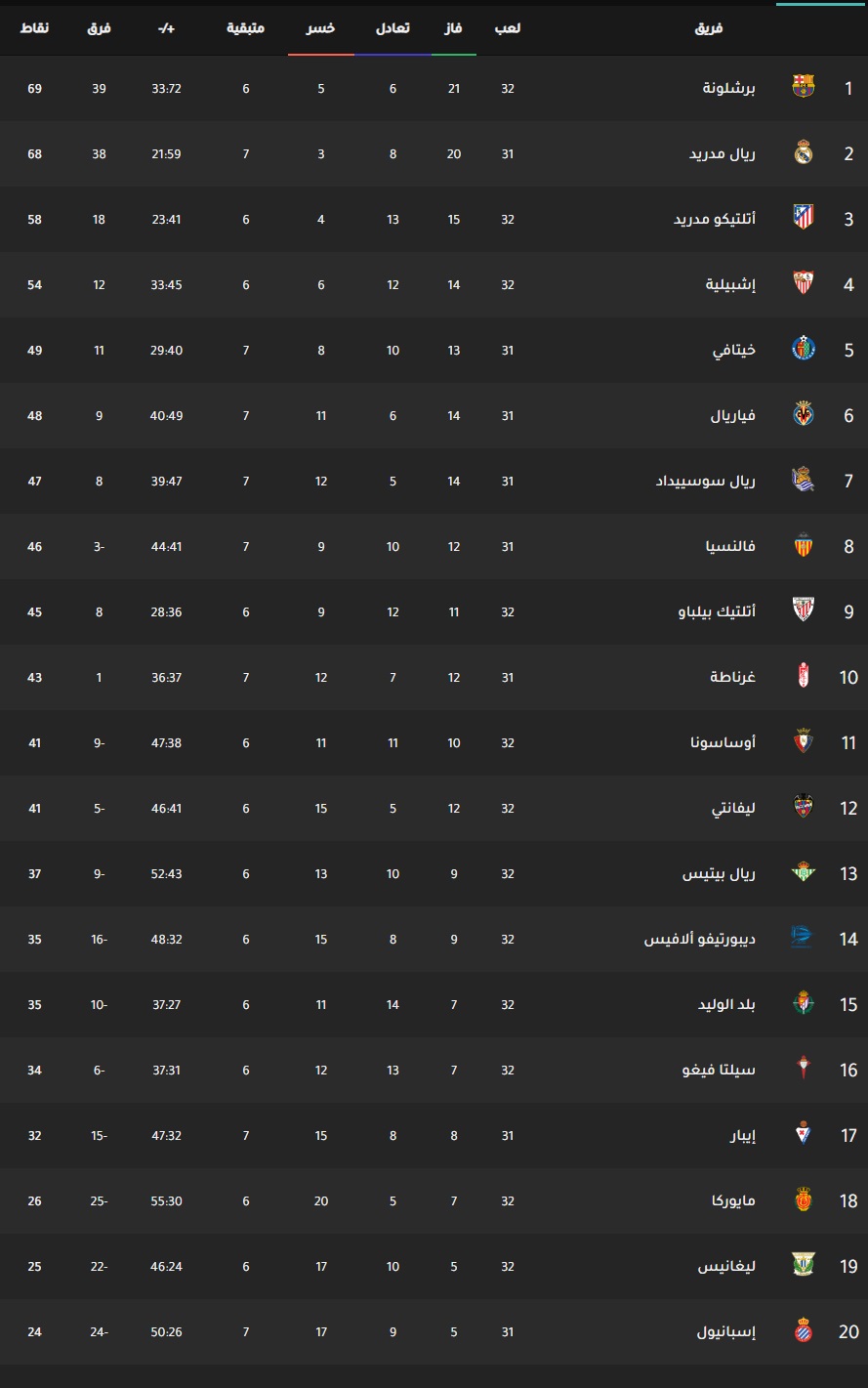Click the Barcelona club crest icon
The height and width of the screenshot is (1388, 868).
point(803,88)
